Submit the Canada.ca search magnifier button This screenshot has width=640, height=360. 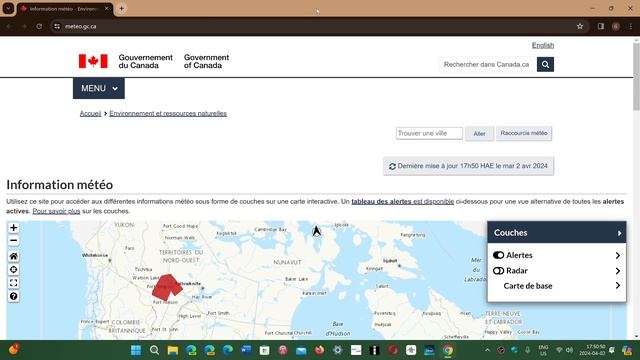545,64
